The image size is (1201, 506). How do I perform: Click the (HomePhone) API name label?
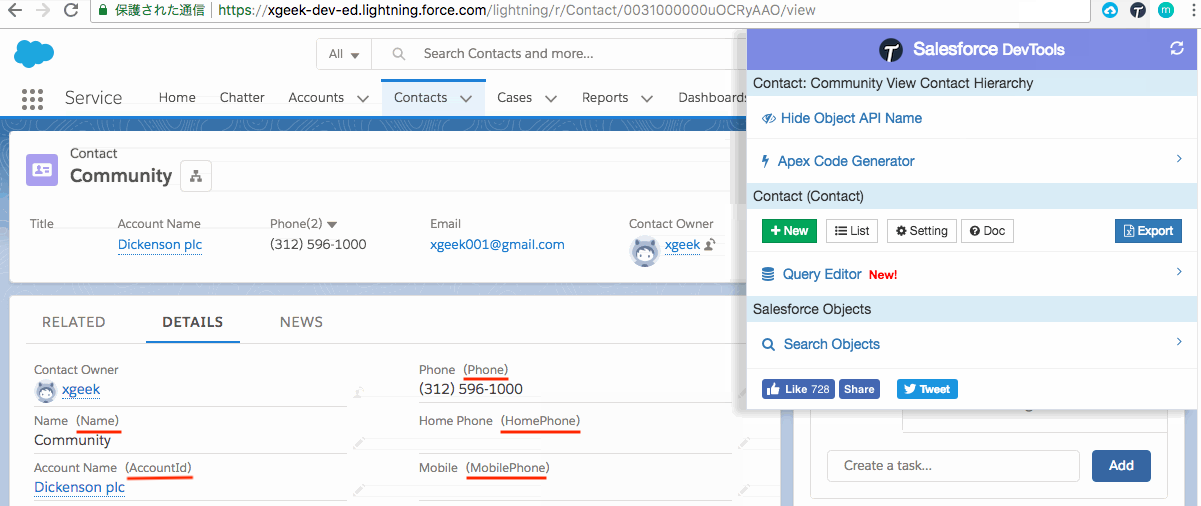[x=540, y=421]
